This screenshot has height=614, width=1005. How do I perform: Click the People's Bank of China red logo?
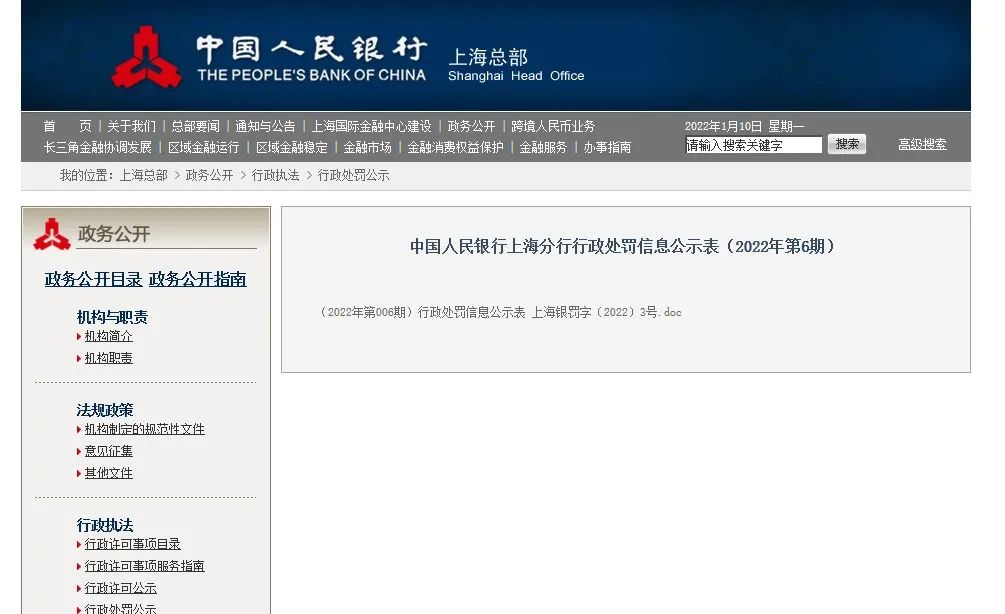point(145,57)
